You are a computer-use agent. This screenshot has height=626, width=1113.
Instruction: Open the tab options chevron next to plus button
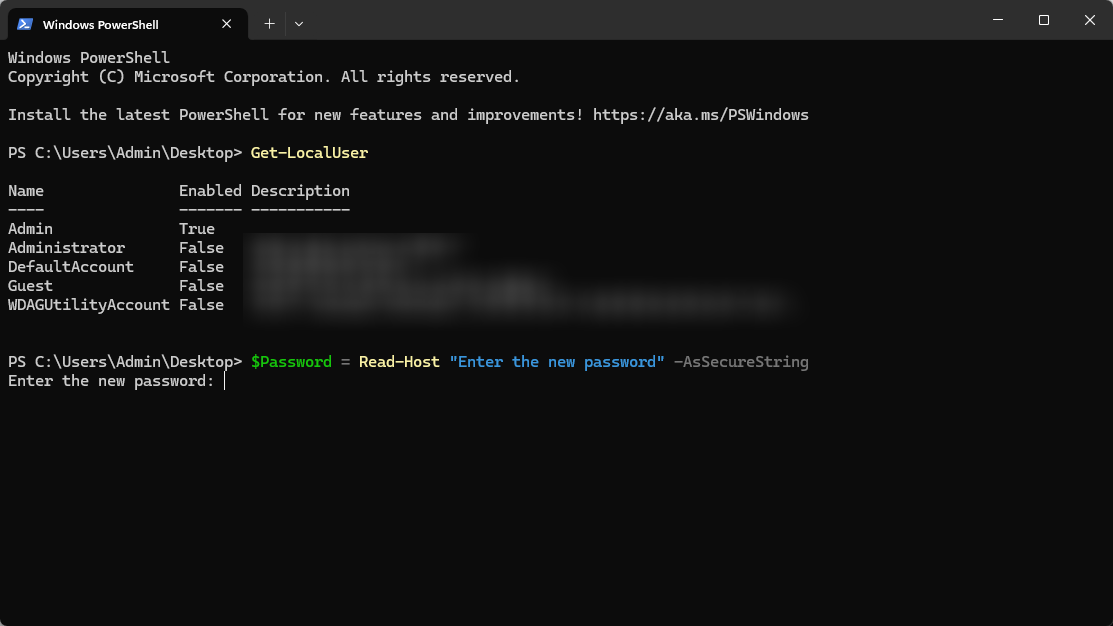298,23
